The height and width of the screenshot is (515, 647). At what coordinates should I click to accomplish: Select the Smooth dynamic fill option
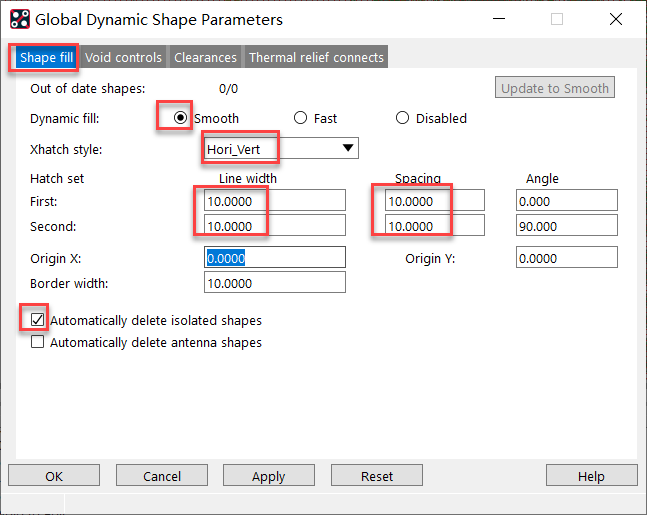click(180, 118)
